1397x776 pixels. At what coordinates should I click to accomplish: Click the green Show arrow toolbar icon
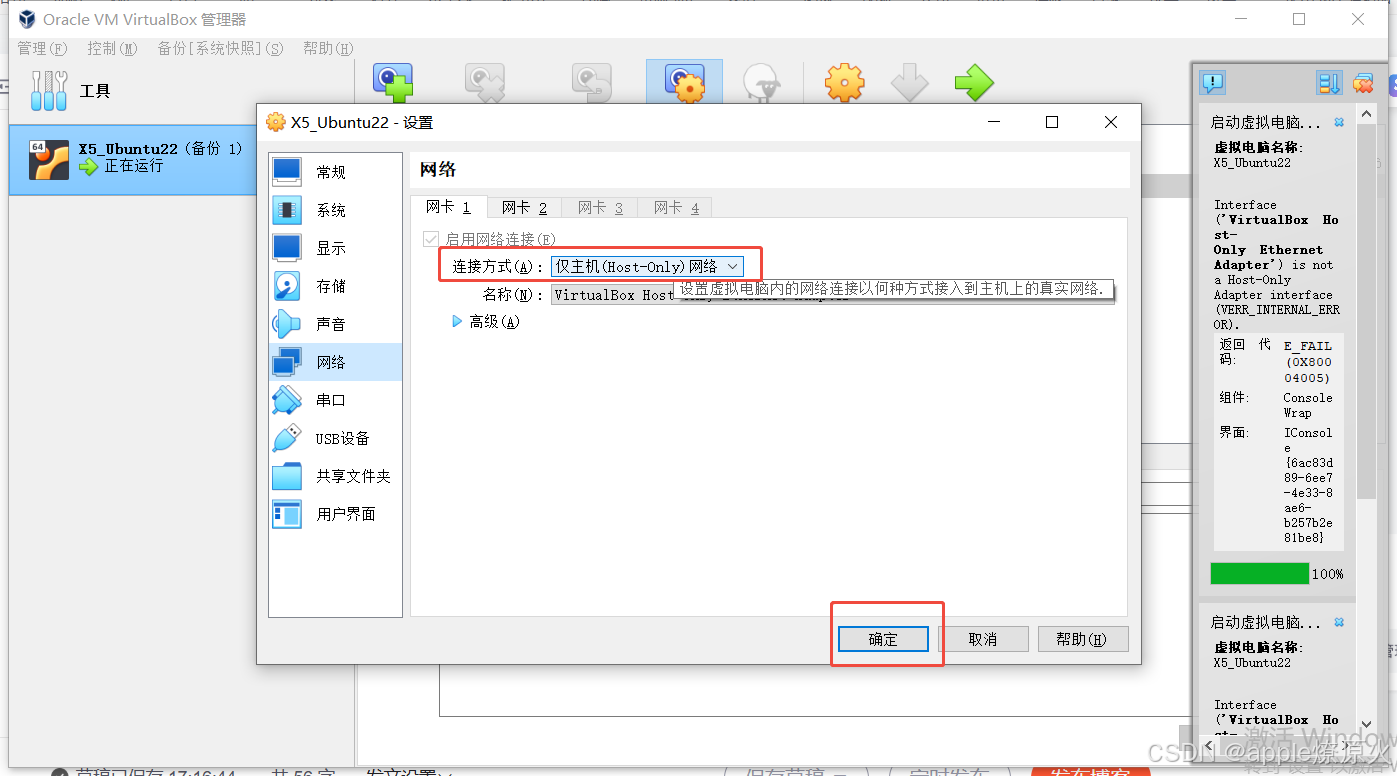click(x=973, y=83)
